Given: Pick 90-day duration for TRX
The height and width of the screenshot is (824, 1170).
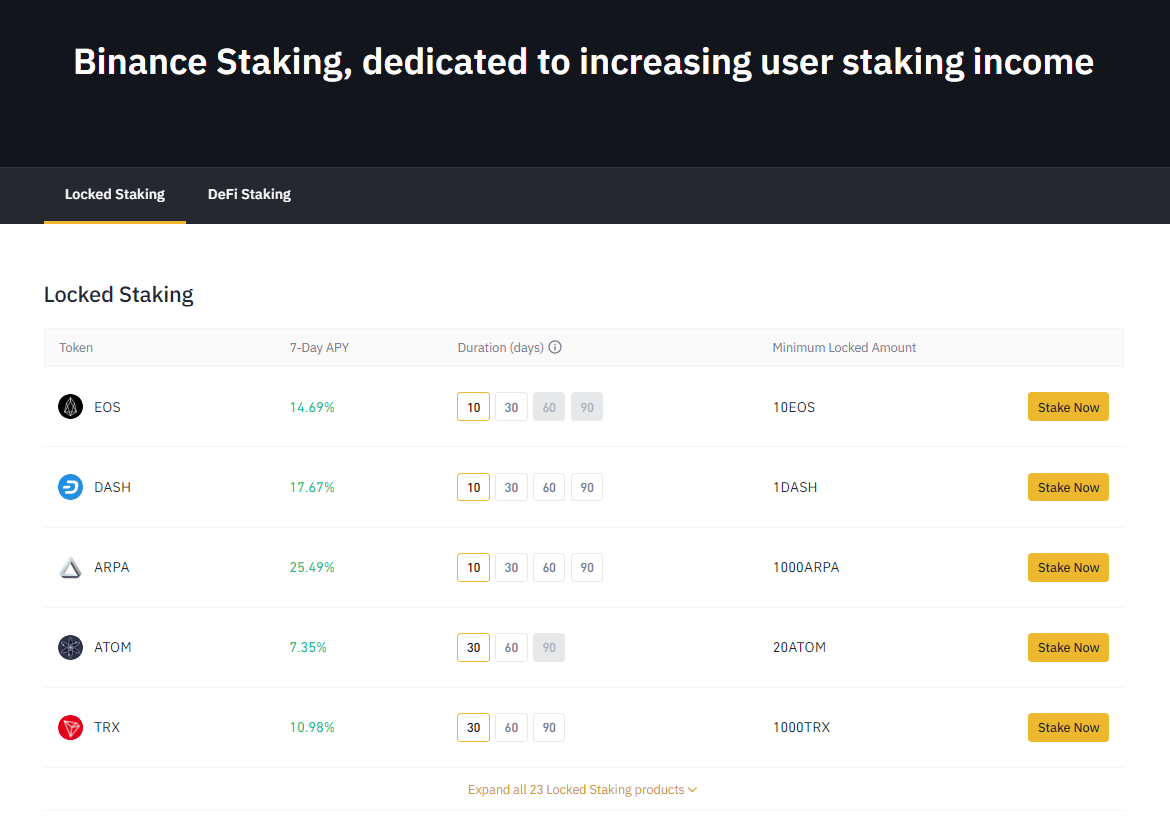Looking at the screenshot, I should pos(549,727).
